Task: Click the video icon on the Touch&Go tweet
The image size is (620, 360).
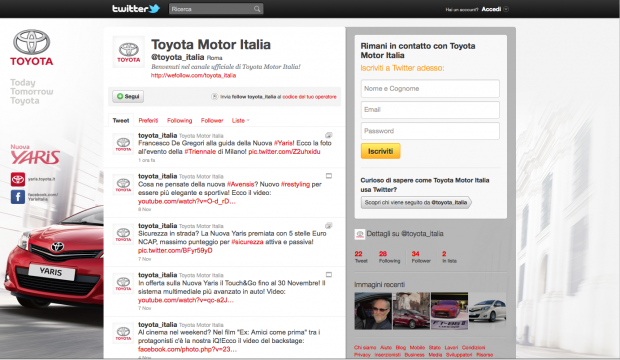Action: tap(329, 275)
